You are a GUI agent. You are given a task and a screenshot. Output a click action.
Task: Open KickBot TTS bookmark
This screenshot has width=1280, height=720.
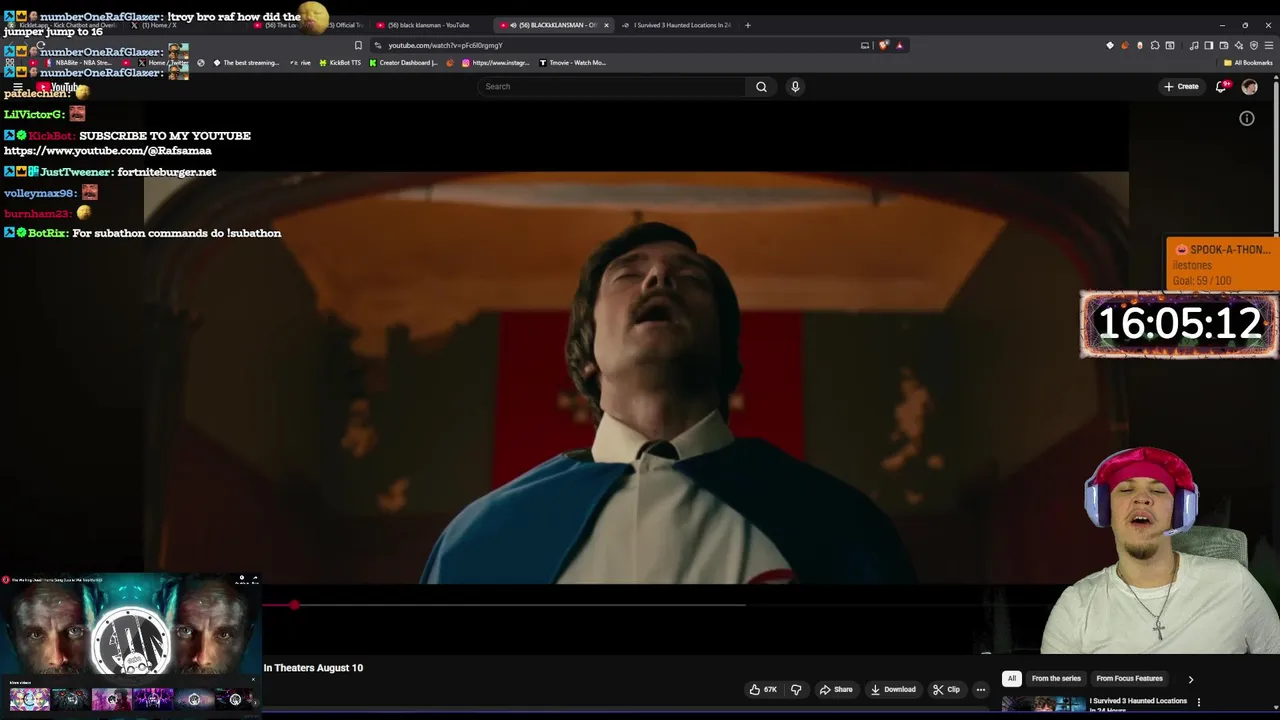pos(339,63)
